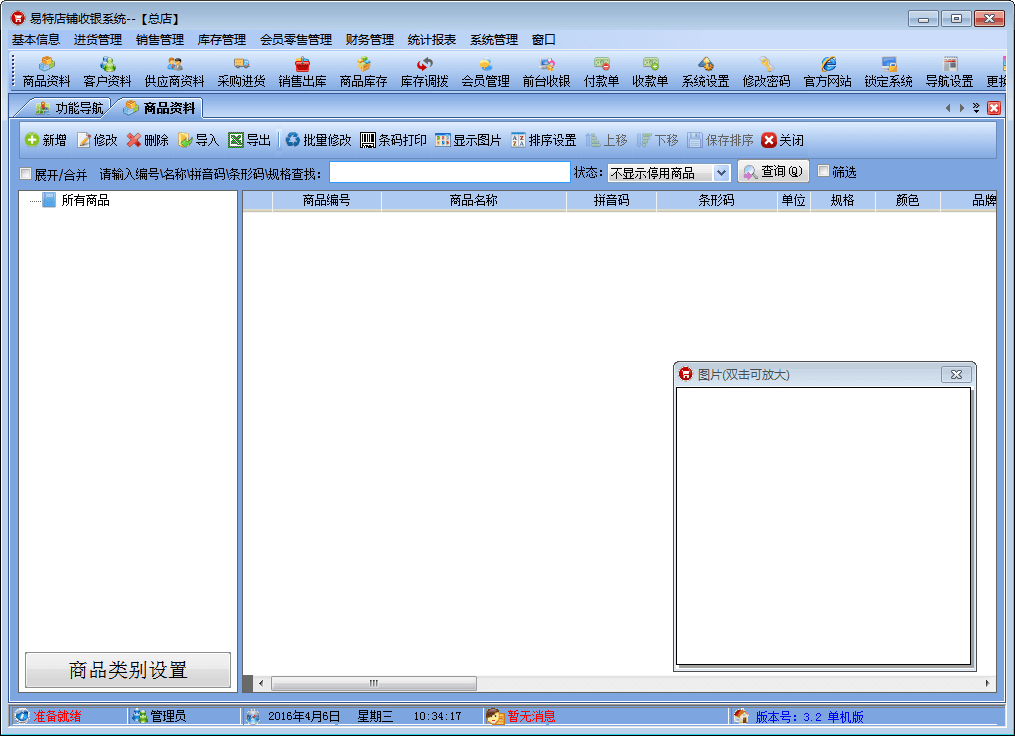Click the horizontal scrollbar in product grid
The height and width of the screenshot is (736, 1015).
click(x=373, y=684)
